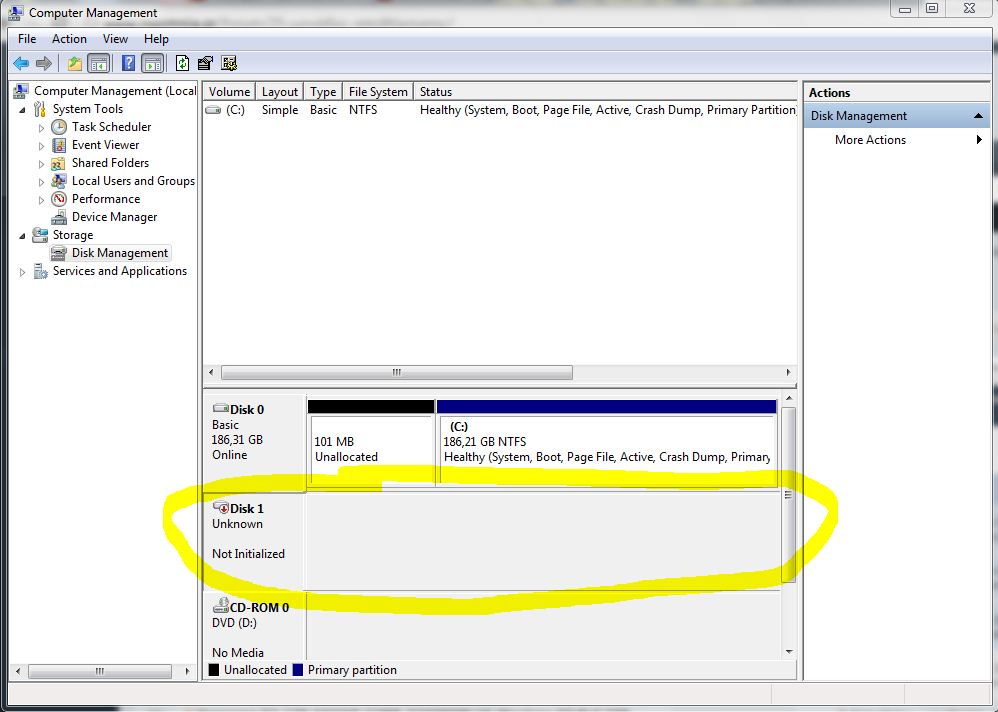
Task: Click the (C:) volume icon in list
Action: tap(213, 110)
